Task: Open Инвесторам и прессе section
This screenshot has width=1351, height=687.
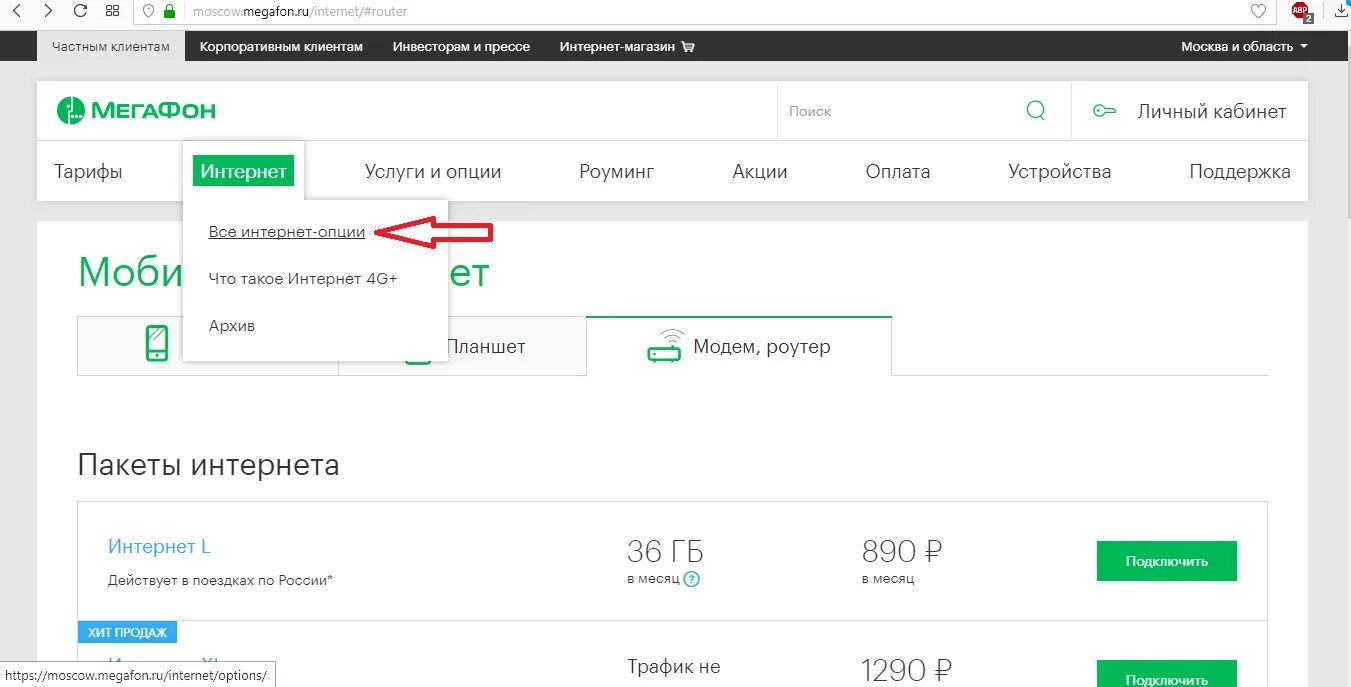Action: [461, 47]
